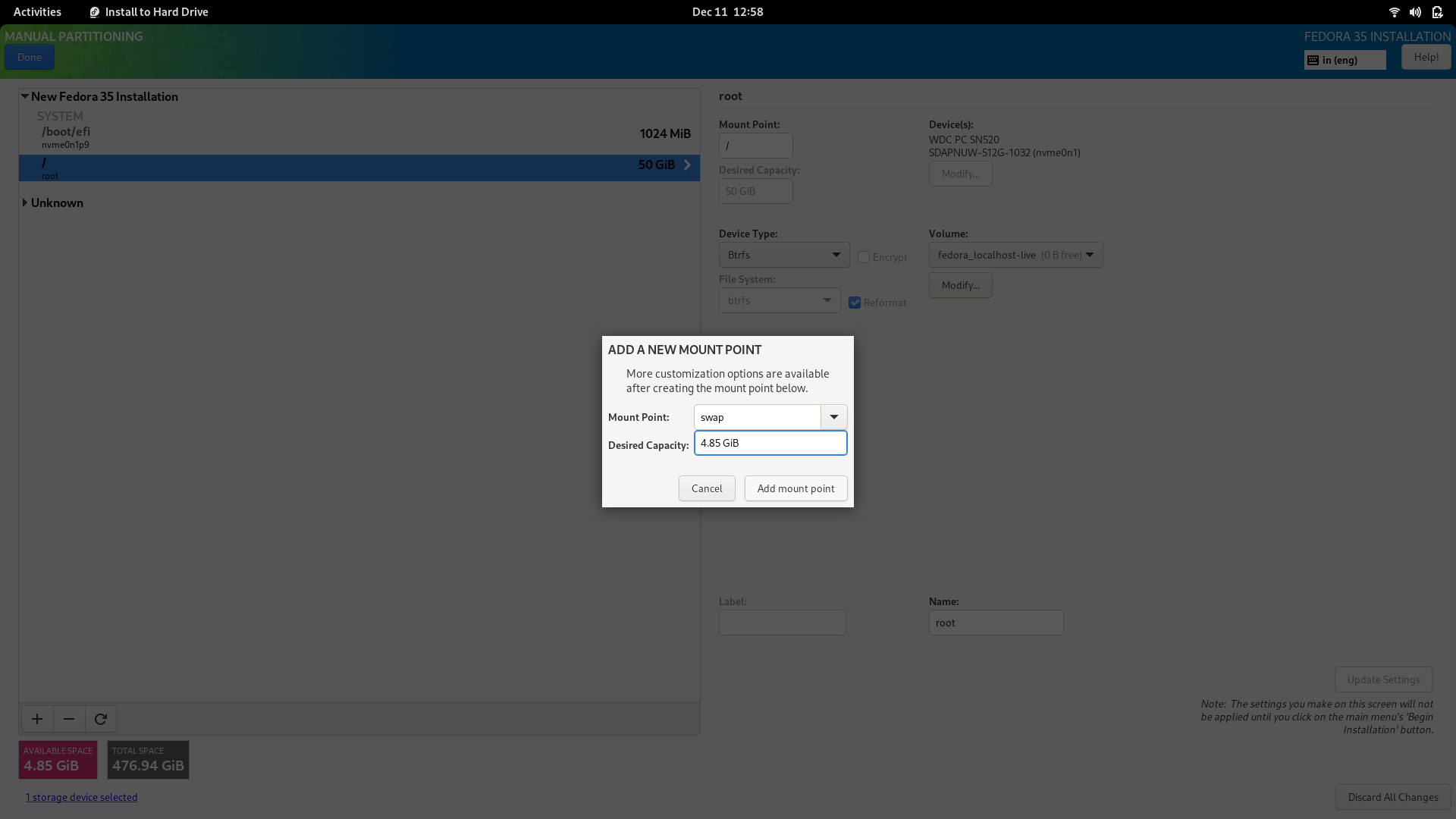Click the Desired Capacity field in dialog

tap(770, 443)
